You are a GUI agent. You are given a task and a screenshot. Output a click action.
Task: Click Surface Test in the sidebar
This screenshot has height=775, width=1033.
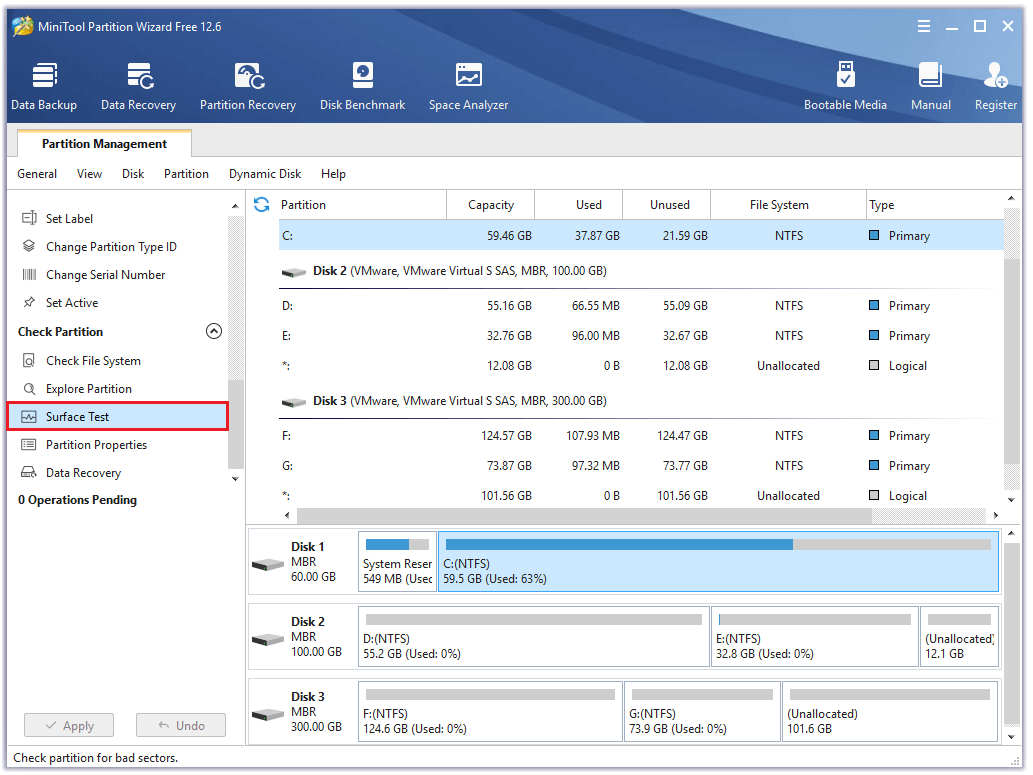tap(118, 416)
